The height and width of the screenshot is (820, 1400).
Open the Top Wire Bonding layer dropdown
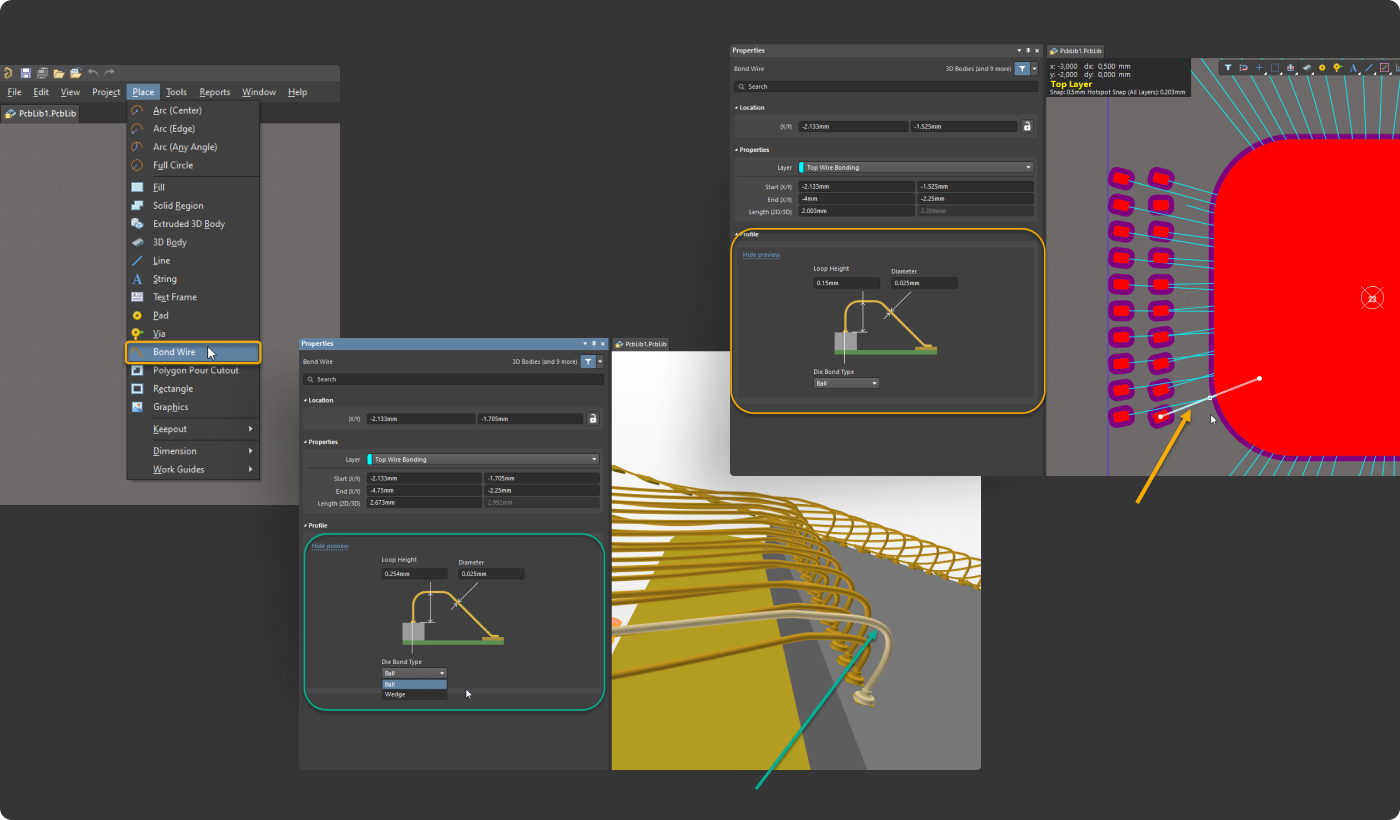[x=914, y=167]
